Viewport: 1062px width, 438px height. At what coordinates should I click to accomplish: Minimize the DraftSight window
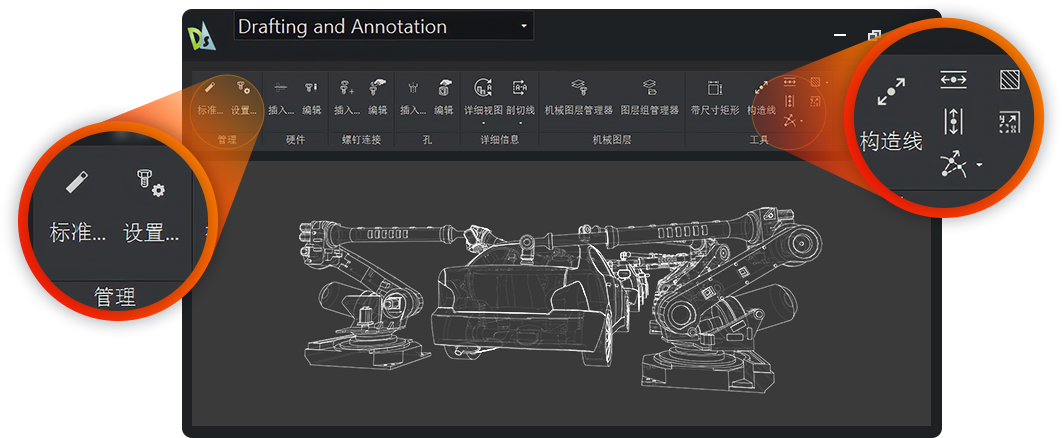[840, 35]
